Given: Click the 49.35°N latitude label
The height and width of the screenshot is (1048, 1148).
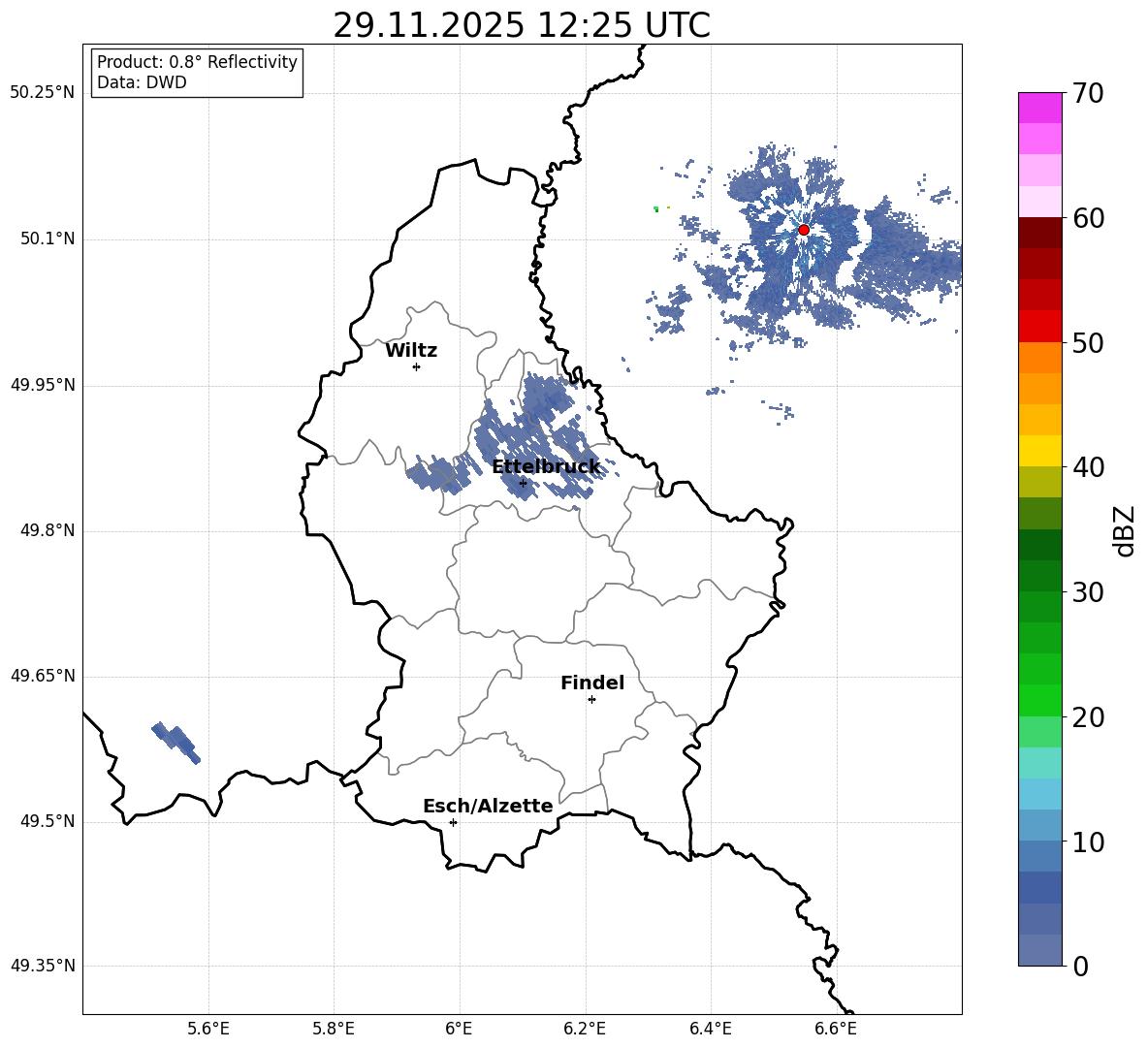Looking at the screenshot, I should 43,966.
